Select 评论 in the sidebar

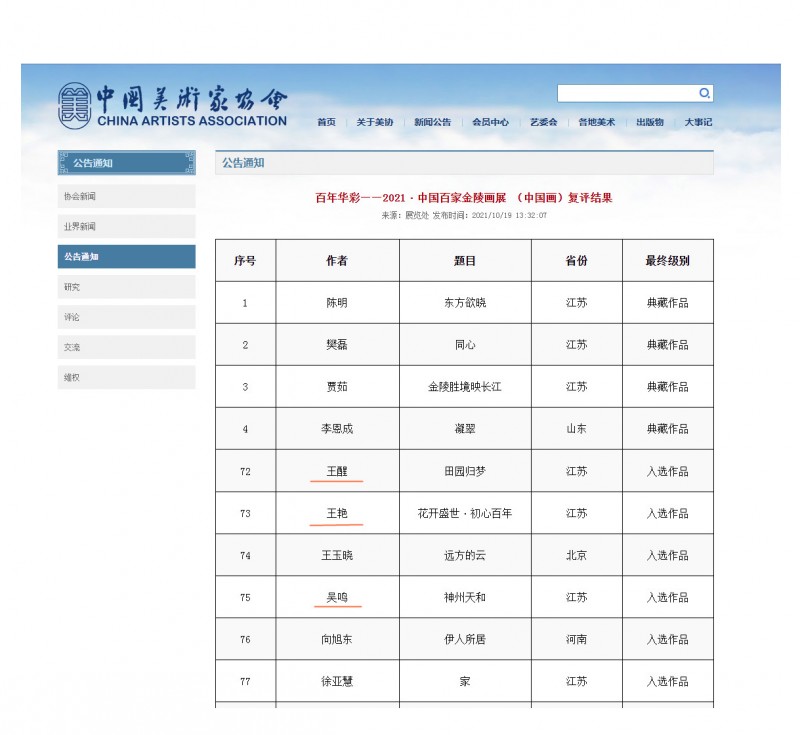126,317
